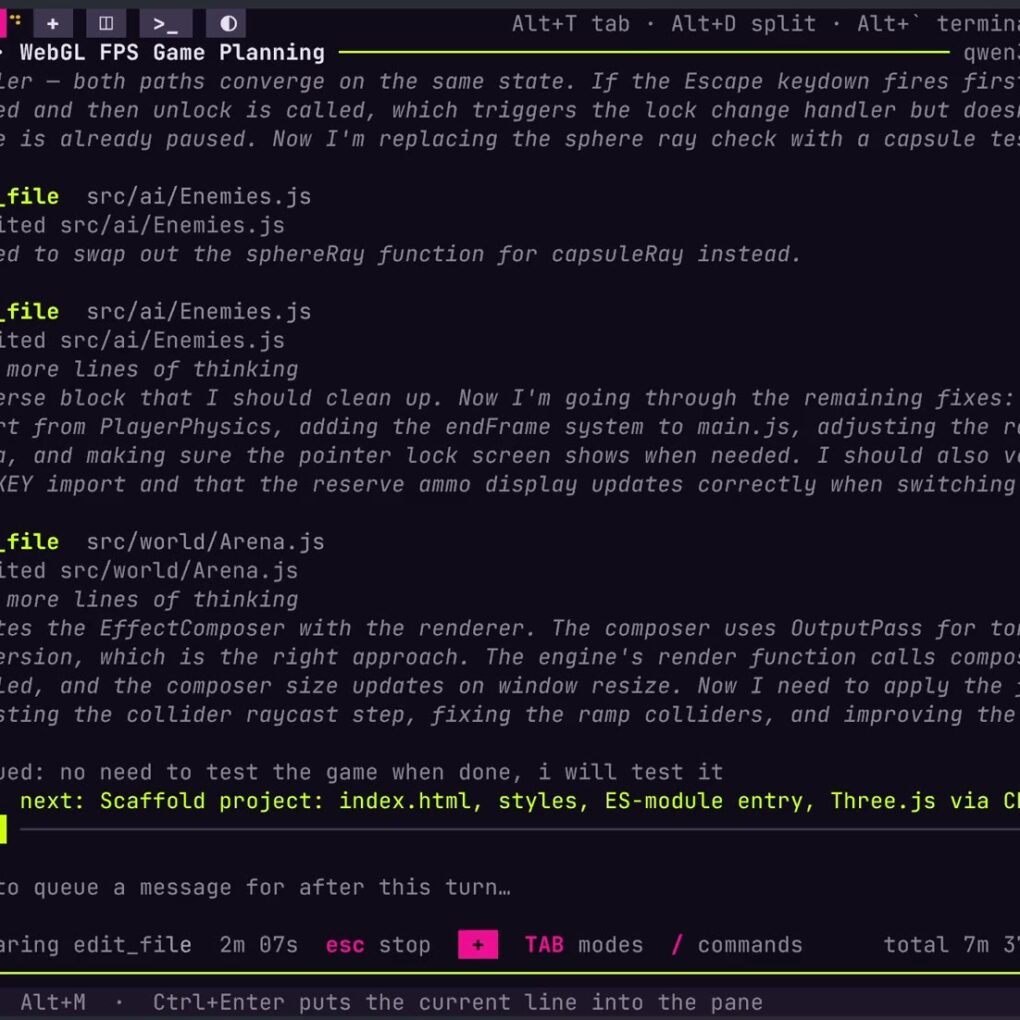1020x1020 pixels.
Task: Click the first src/ai/Enemies.js file path
Action: coord(199,196)
